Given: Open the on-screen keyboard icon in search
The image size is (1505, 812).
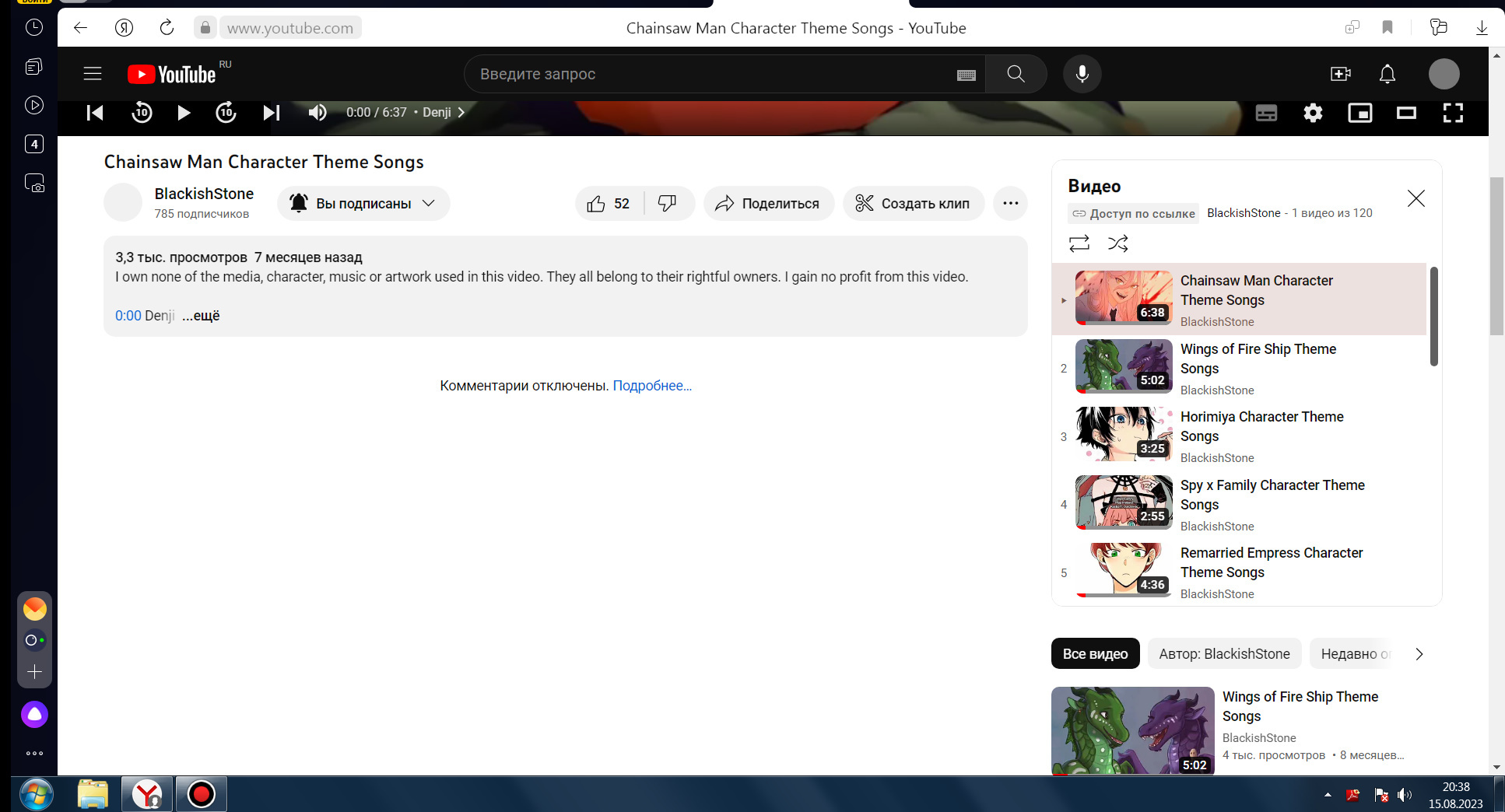Looking at the screenshot, I should (x=966, y=75).
